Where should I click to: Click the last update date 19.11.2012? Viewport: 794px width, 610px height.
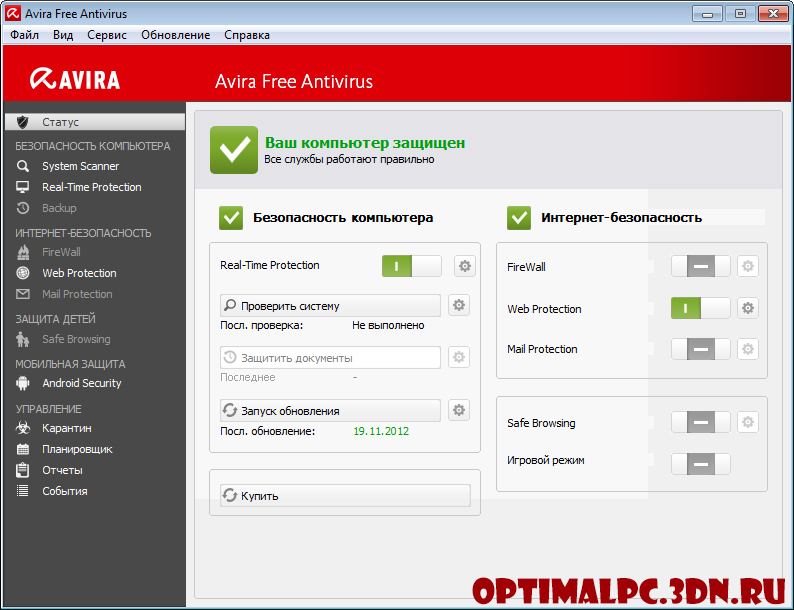pos(381,431)
